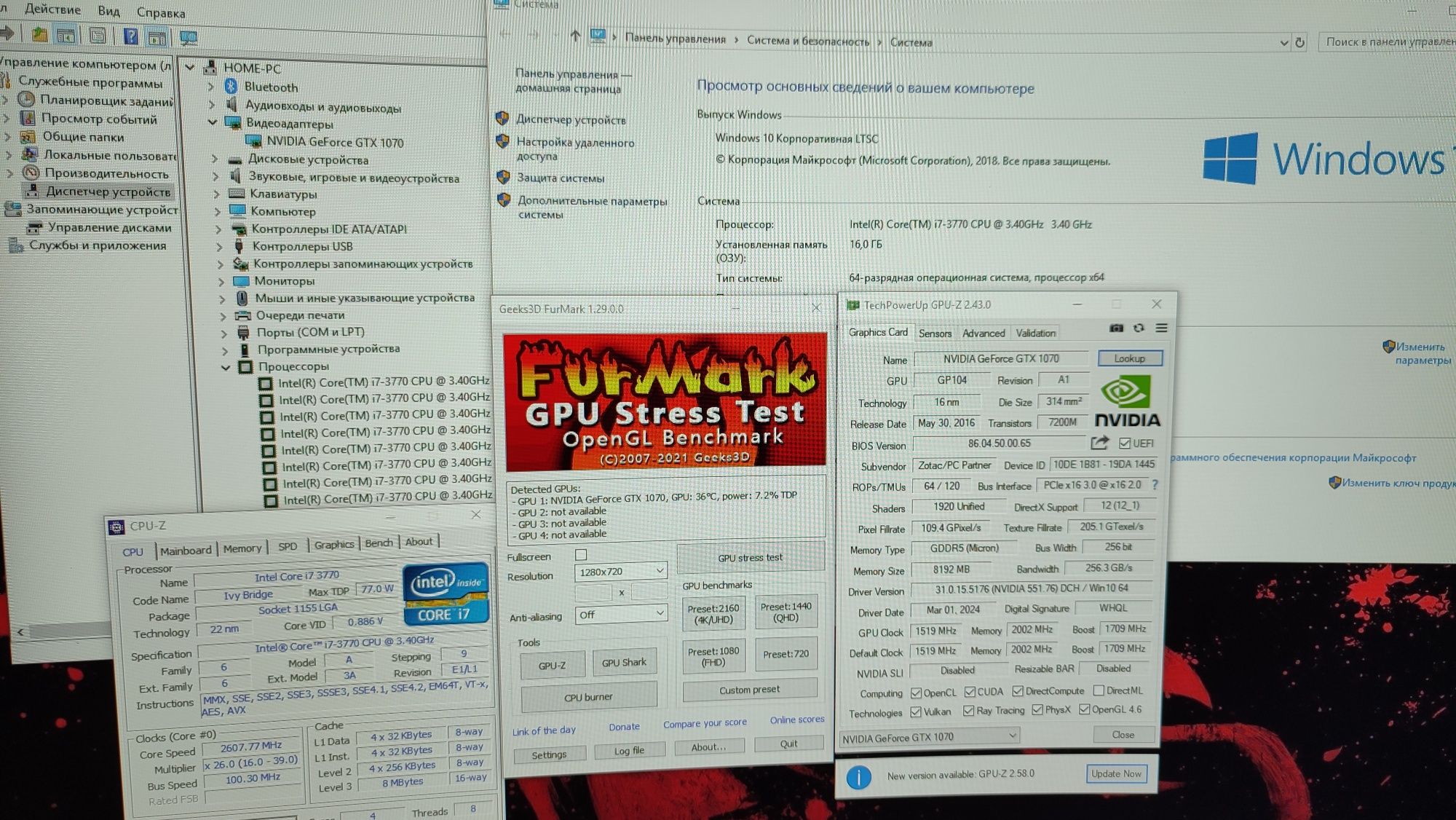Click shield icon next to Защита системы
1456x820 pixels.
click(x=502, y=177)
